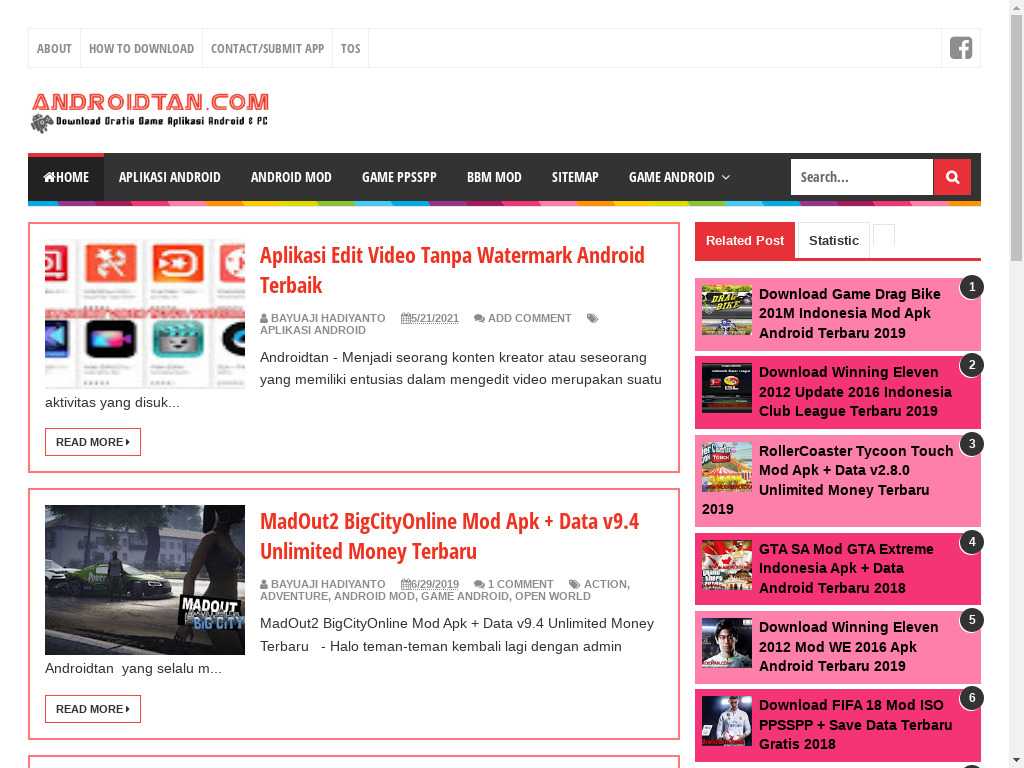Switch to the Statistic tab
This screenshot has width=1024, height=768.
pos(833,240)
